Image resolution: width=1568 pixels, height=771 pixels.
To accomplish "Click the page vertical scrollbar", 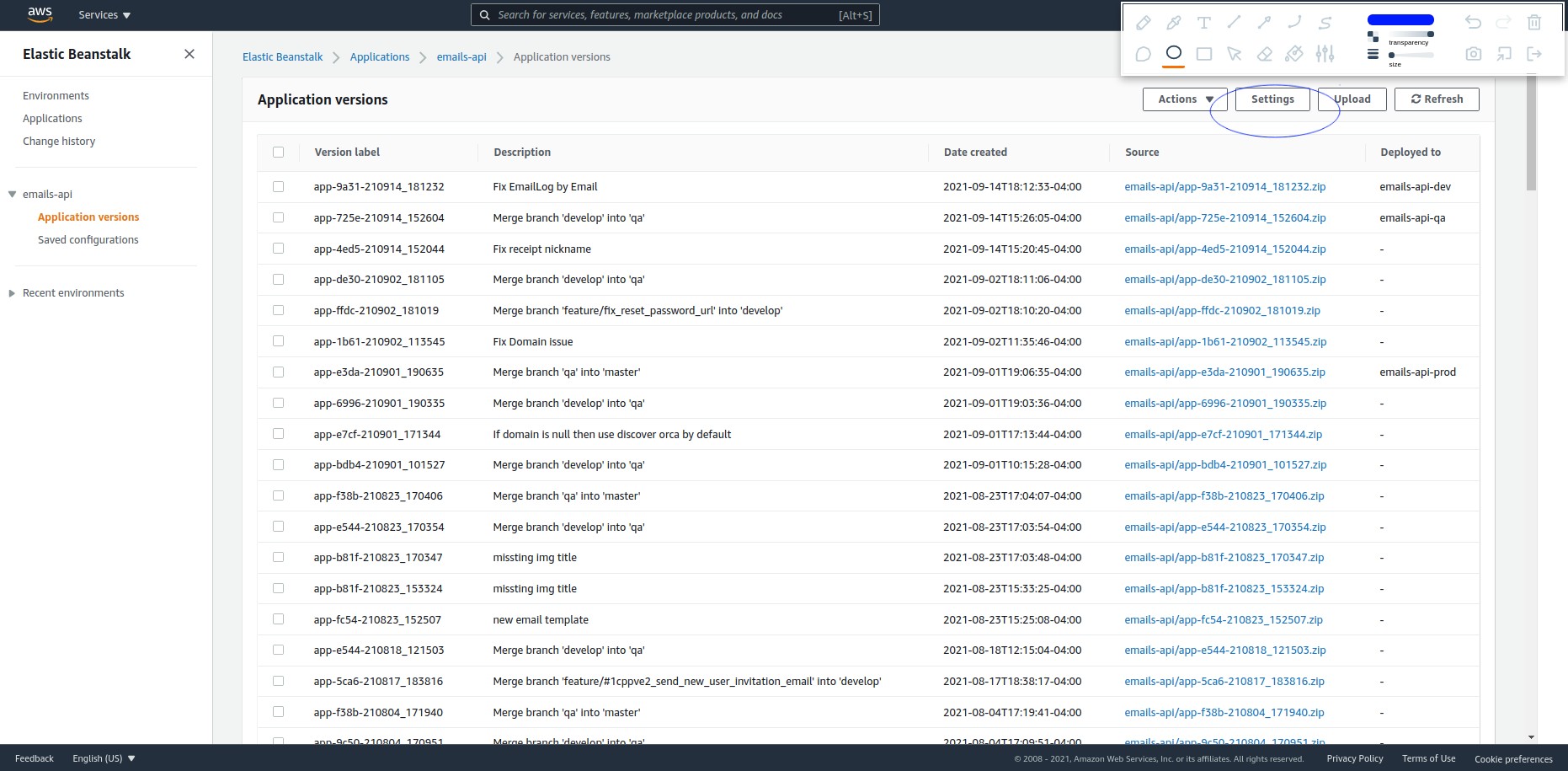I will (1531, 135).
